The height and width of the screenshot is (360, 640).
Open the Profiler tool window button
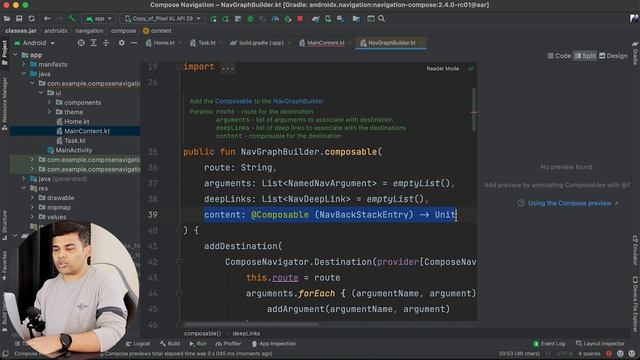pos(229,344)
